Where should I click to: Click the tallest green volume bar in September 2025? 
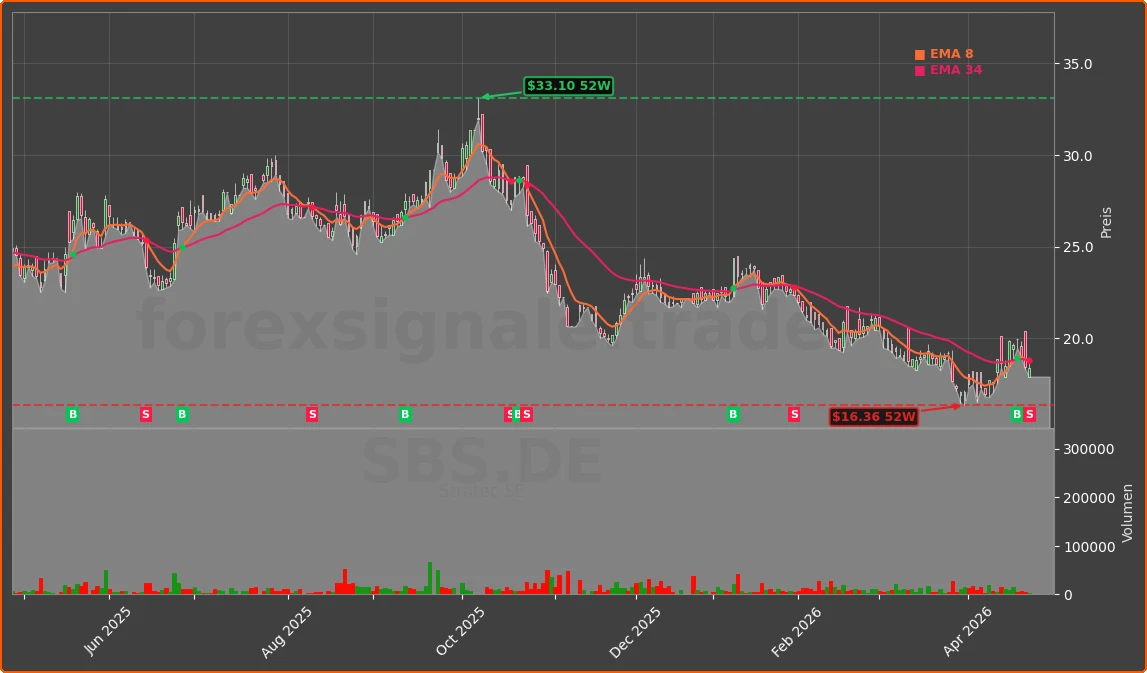430,578
